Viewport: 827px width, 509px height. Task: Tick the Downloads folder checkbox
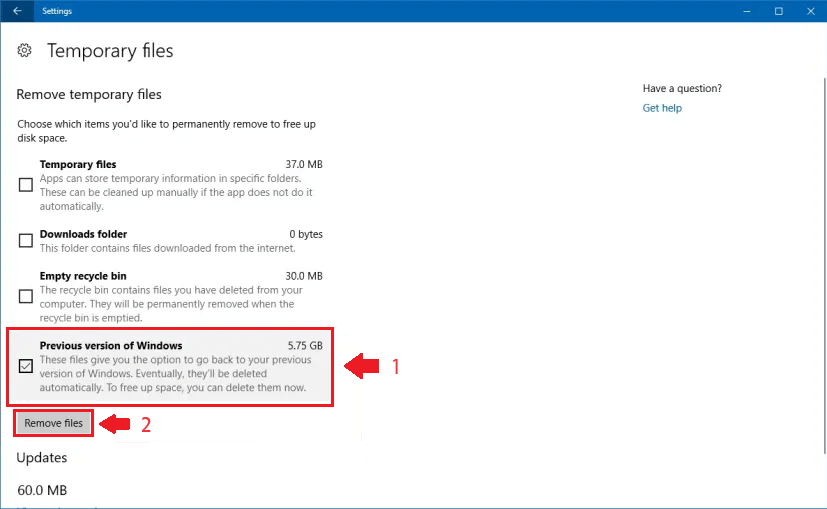[x=25, y=241]
